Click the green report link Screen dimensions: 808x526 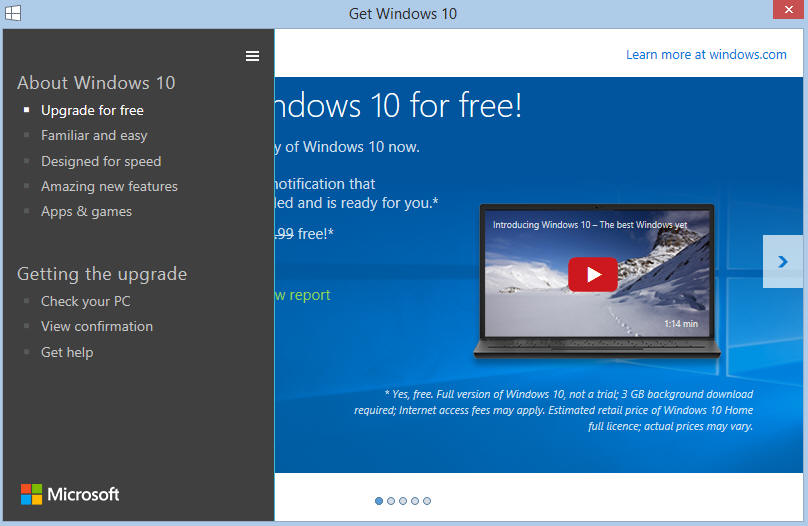click(x=302, y=295)
